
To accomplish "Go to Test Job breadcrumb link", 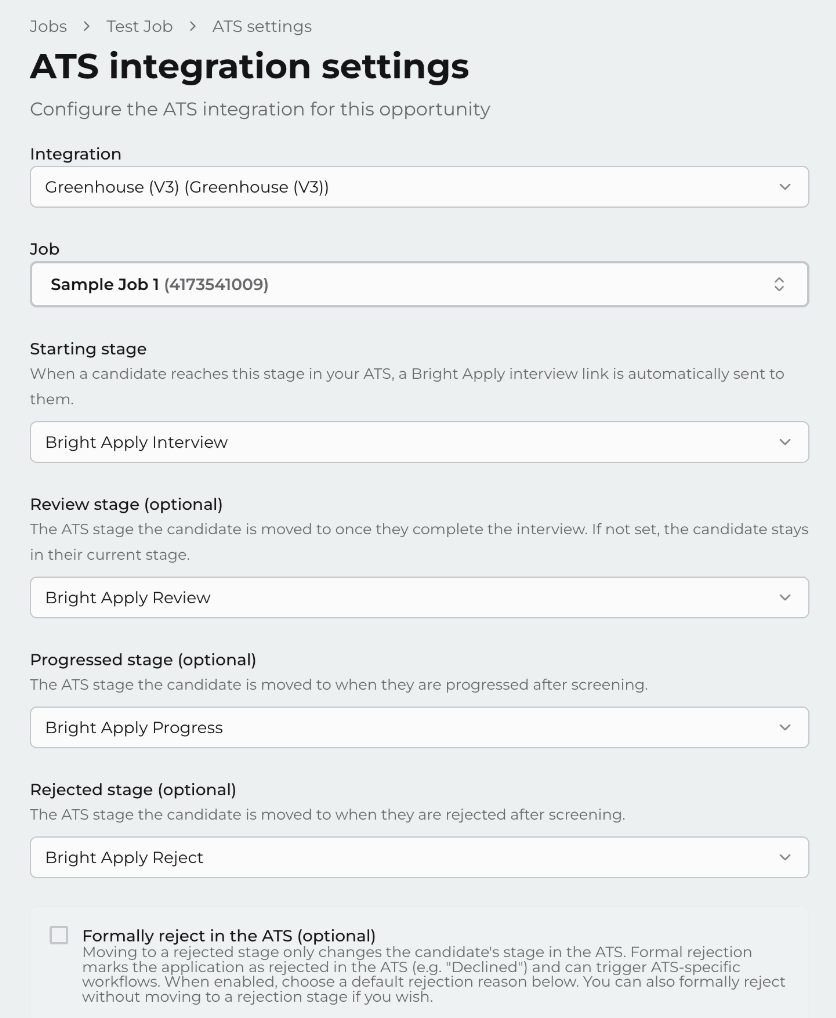I will pyautogui.click(x=140, y=27).
